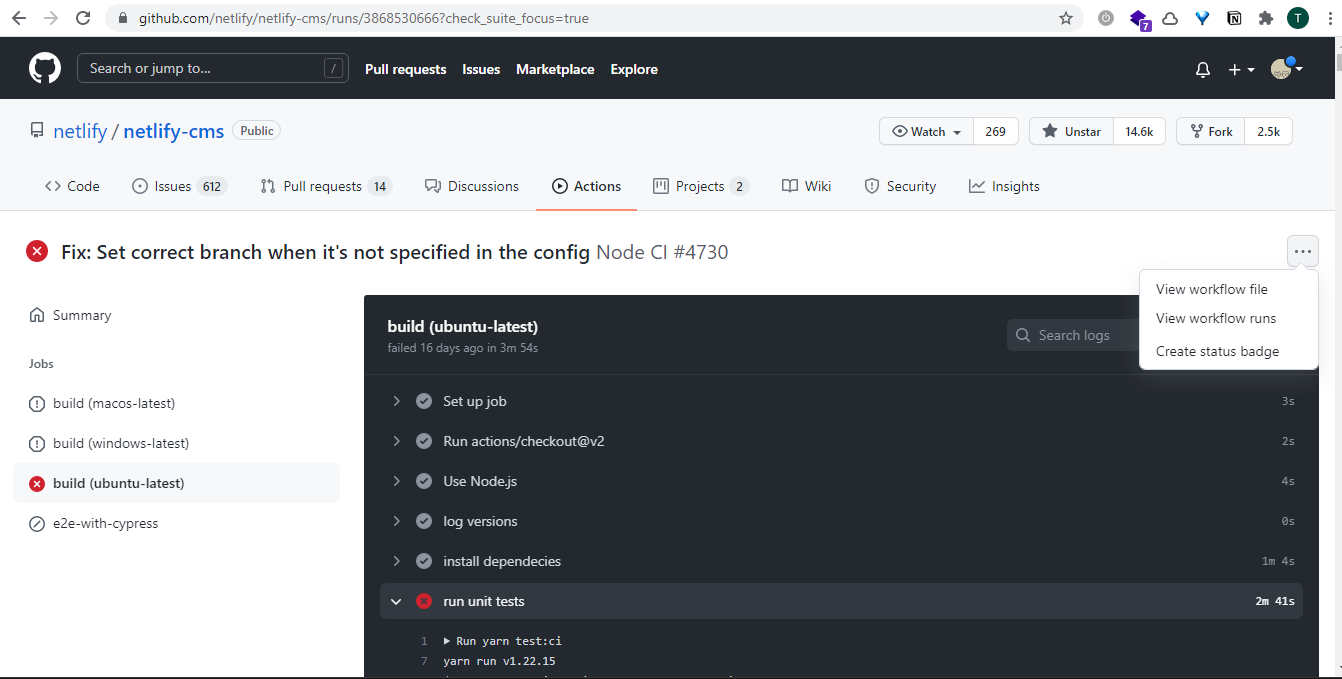Click the watchers count 269

[x=995, y=131]
